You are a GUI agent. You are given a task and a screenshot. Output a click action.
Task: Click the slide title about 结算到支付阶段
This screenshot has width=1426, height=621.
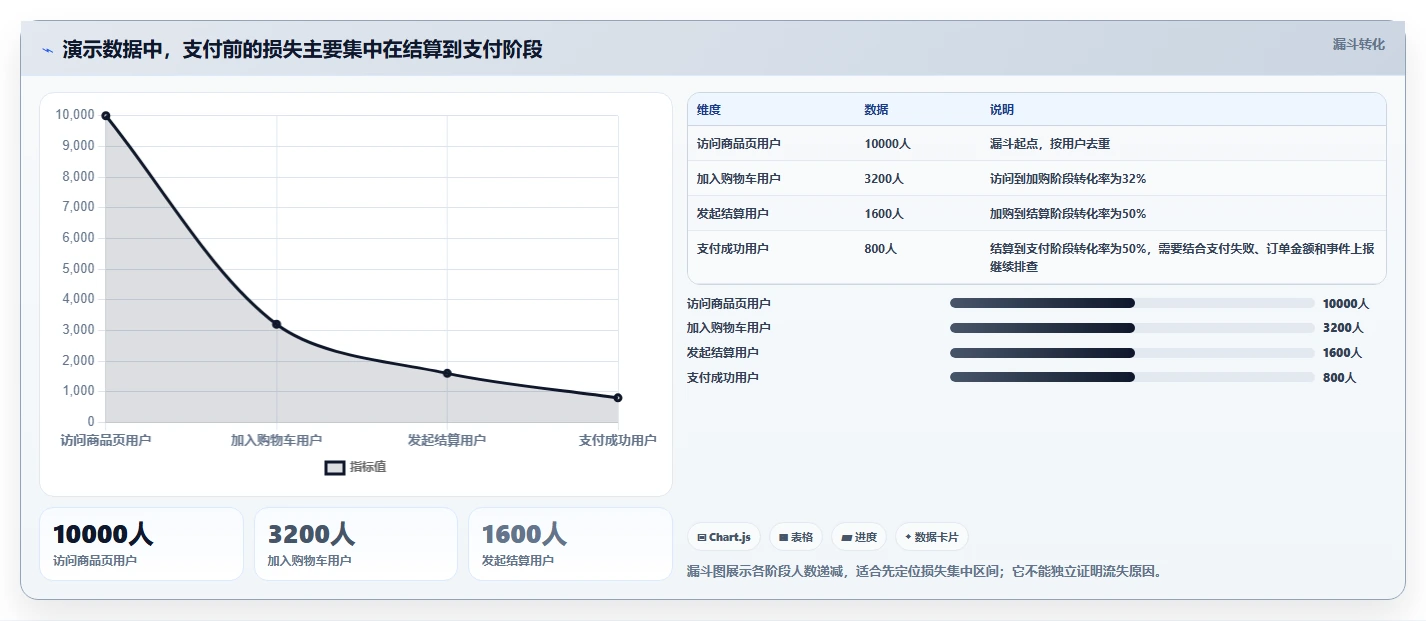(302, 50)
